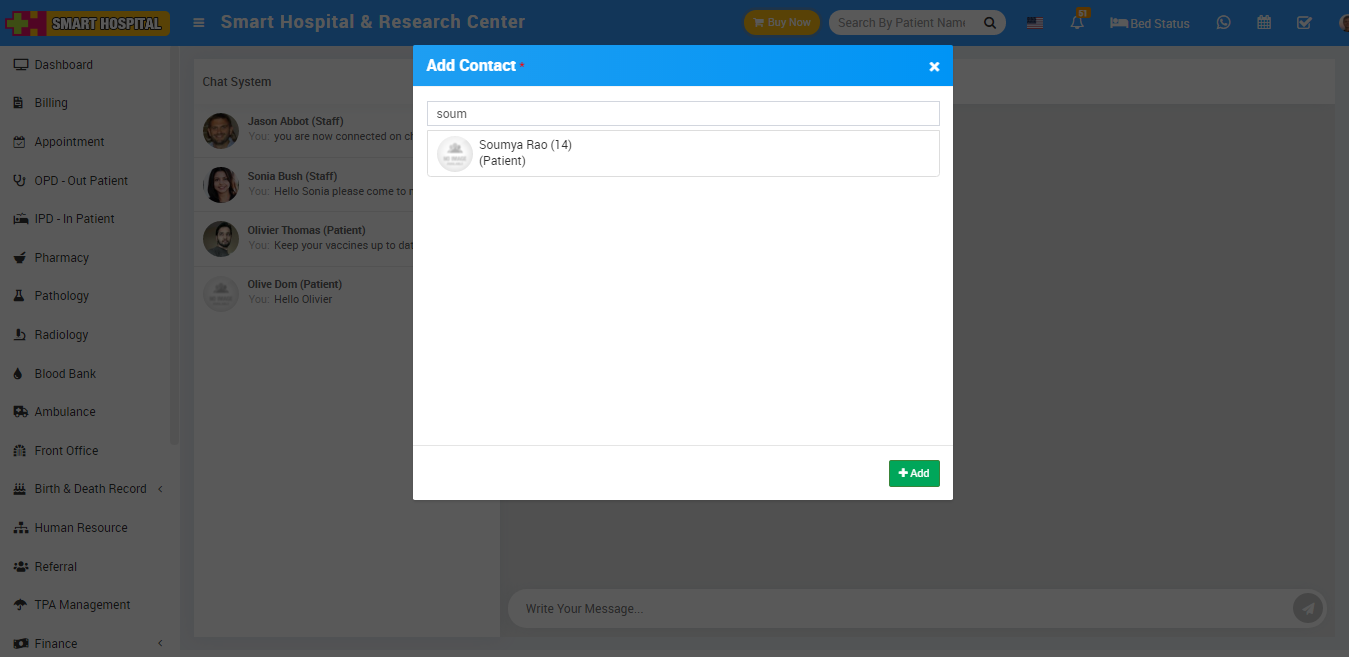Open the calendar icon in header
The height and width of the screenshot is (657, 1349).
click(1264, 22)
